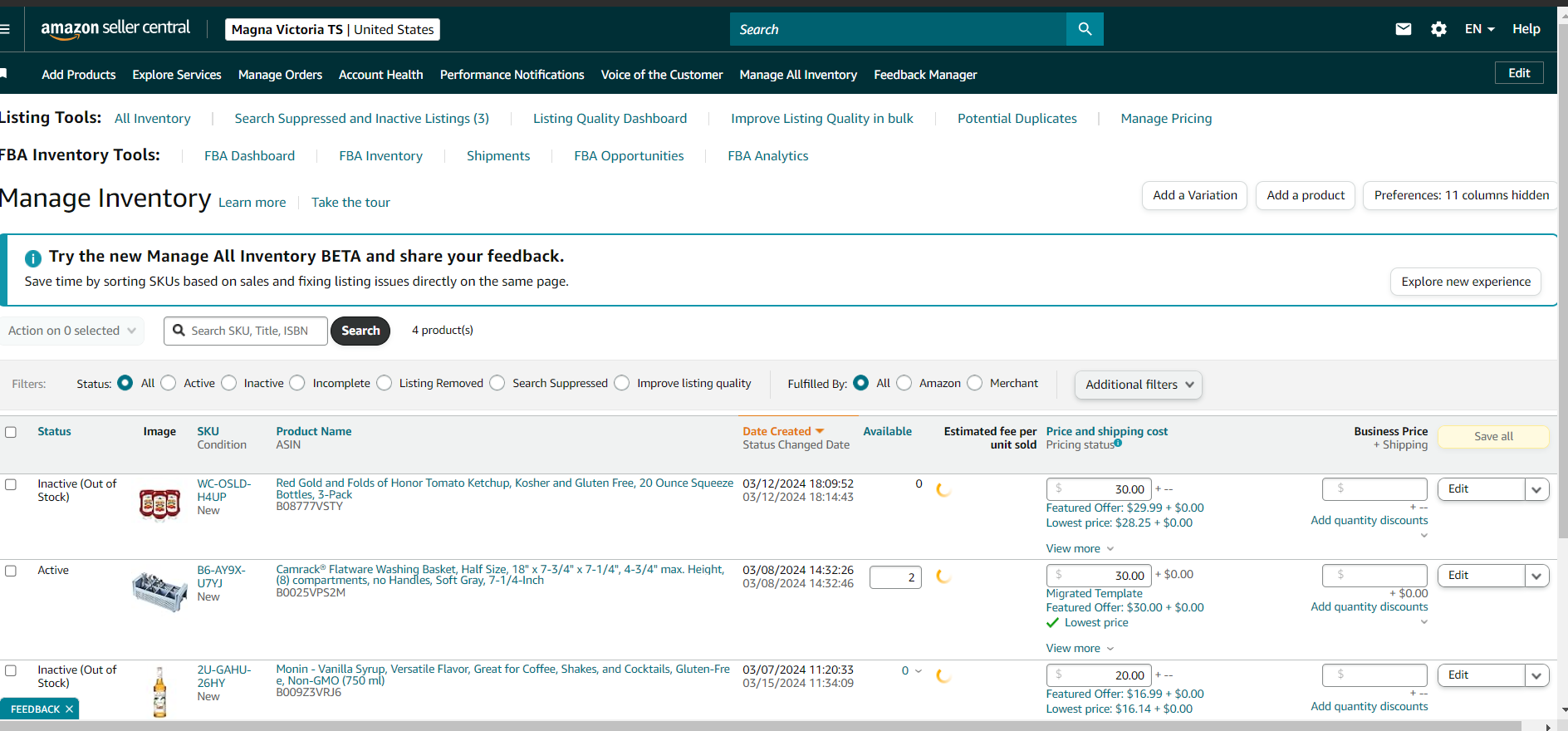The image size is (1568, 731).
Task: Click the top Search bar field
Action: click(898, 29)
